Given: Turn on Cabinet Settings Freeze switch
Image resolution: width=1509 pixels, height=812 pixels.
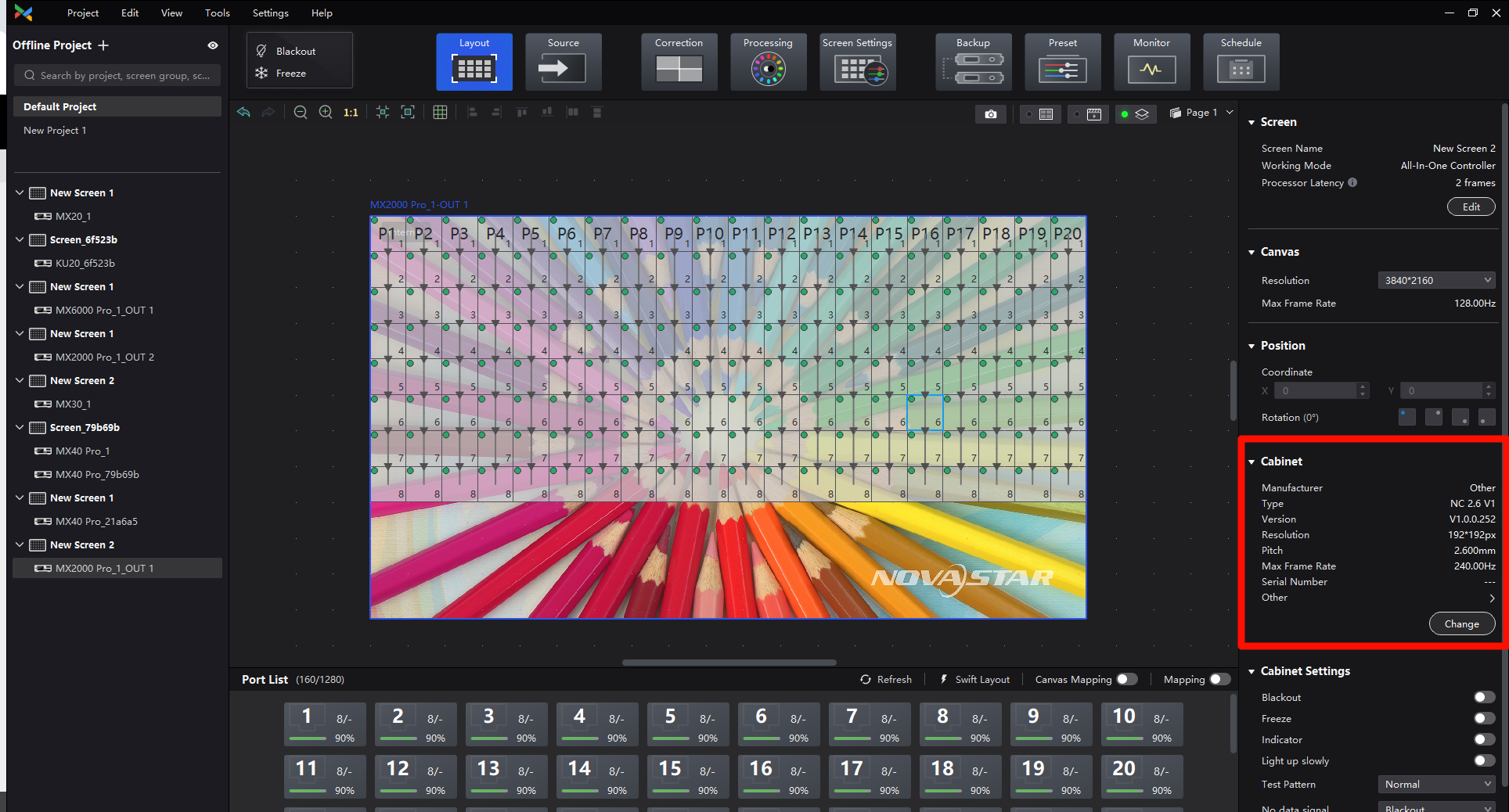Looking at the screenshot, I should [1484, 718].
